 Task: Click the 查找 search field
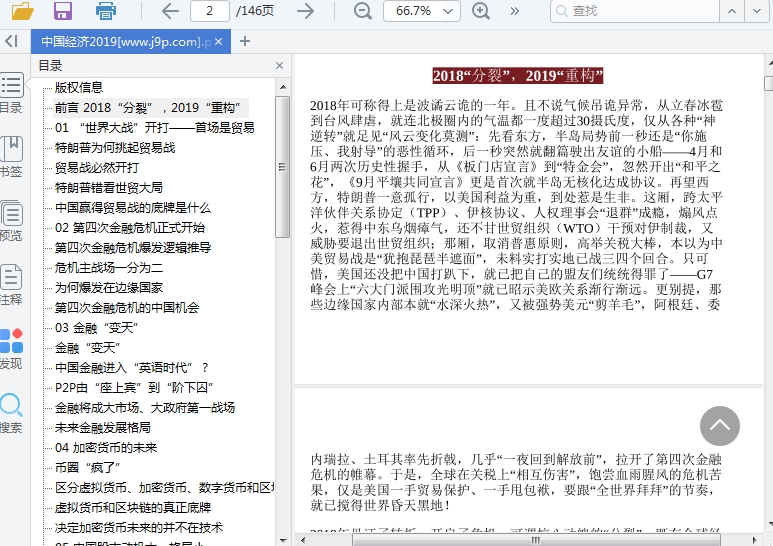[635, 11]
